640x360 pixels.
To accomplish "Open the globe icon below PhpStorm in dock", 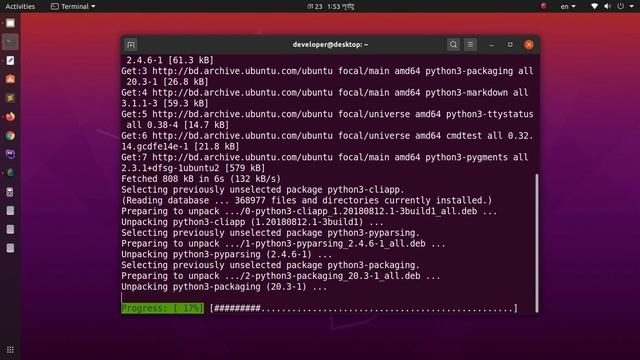I will (x=10, y=173).
